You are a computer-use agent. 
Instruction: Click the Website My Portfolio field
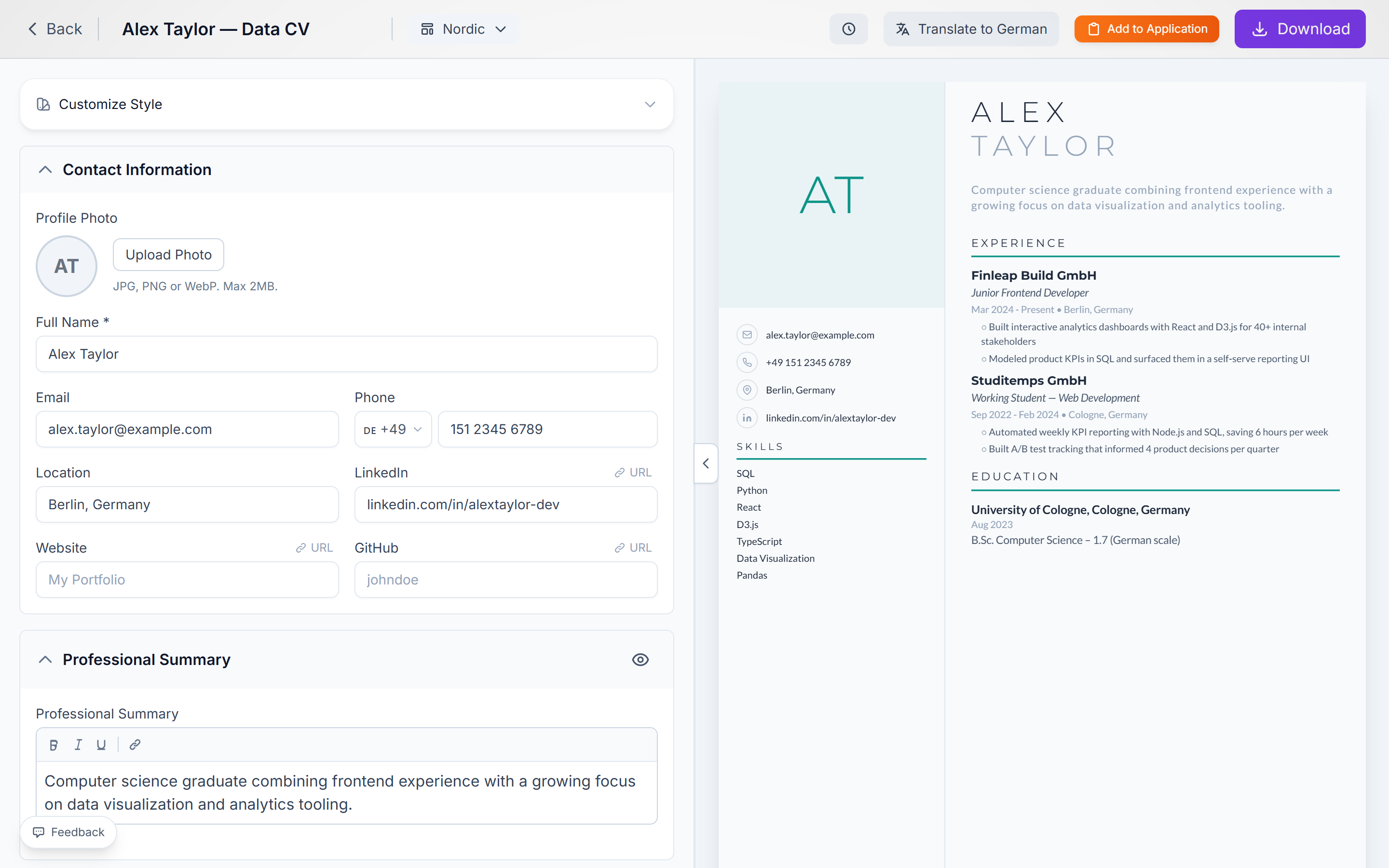tap(187, 579)
